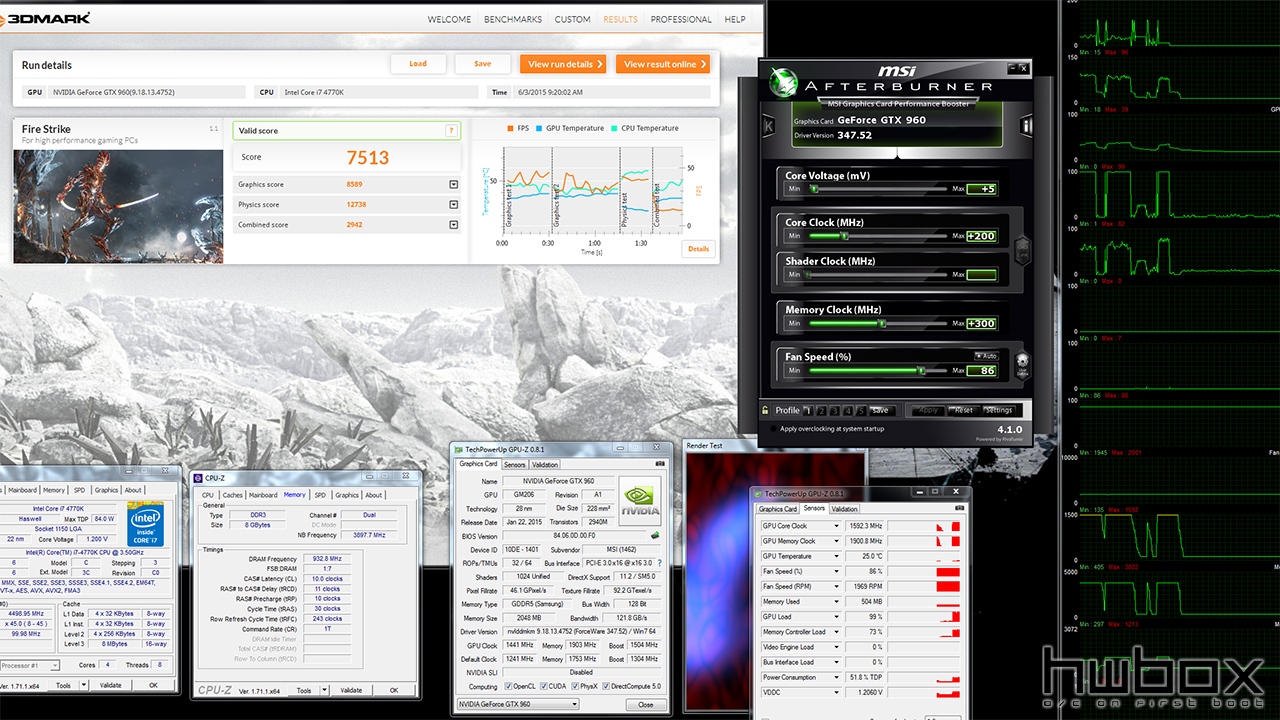Open the GPU Temperature sensor dropdown
This screenshot has height=720, width=1280.
836,556
